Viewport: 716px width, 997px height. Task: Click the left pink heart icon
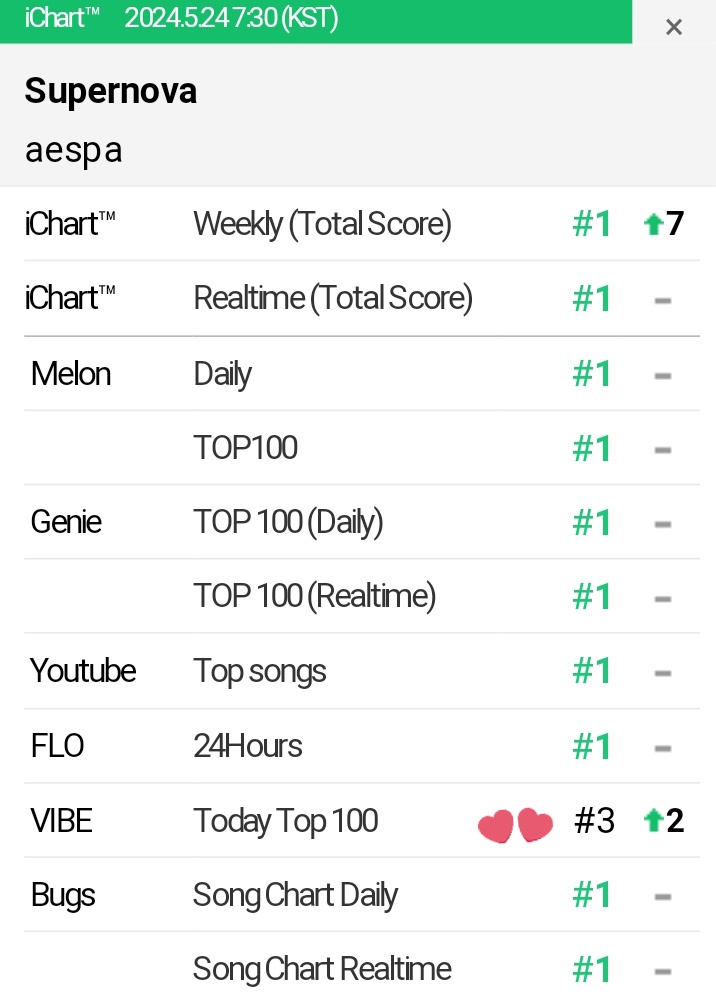tap(495, 825)
